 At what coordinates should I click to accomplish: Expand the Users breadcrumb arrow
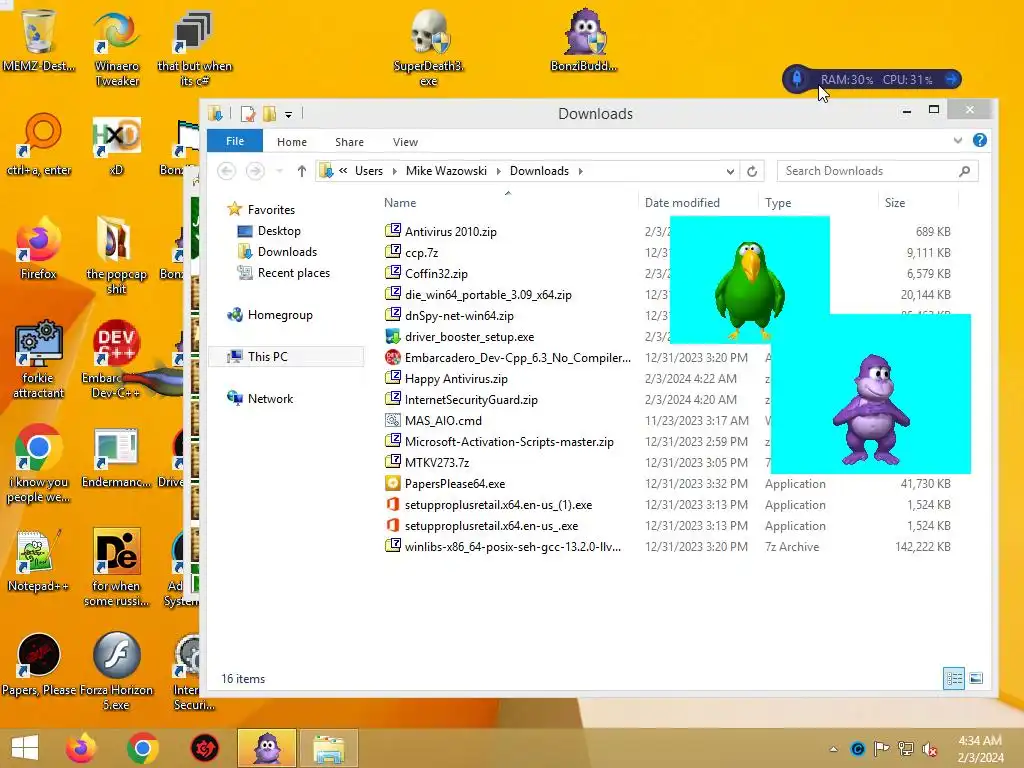tap(394, 171)
